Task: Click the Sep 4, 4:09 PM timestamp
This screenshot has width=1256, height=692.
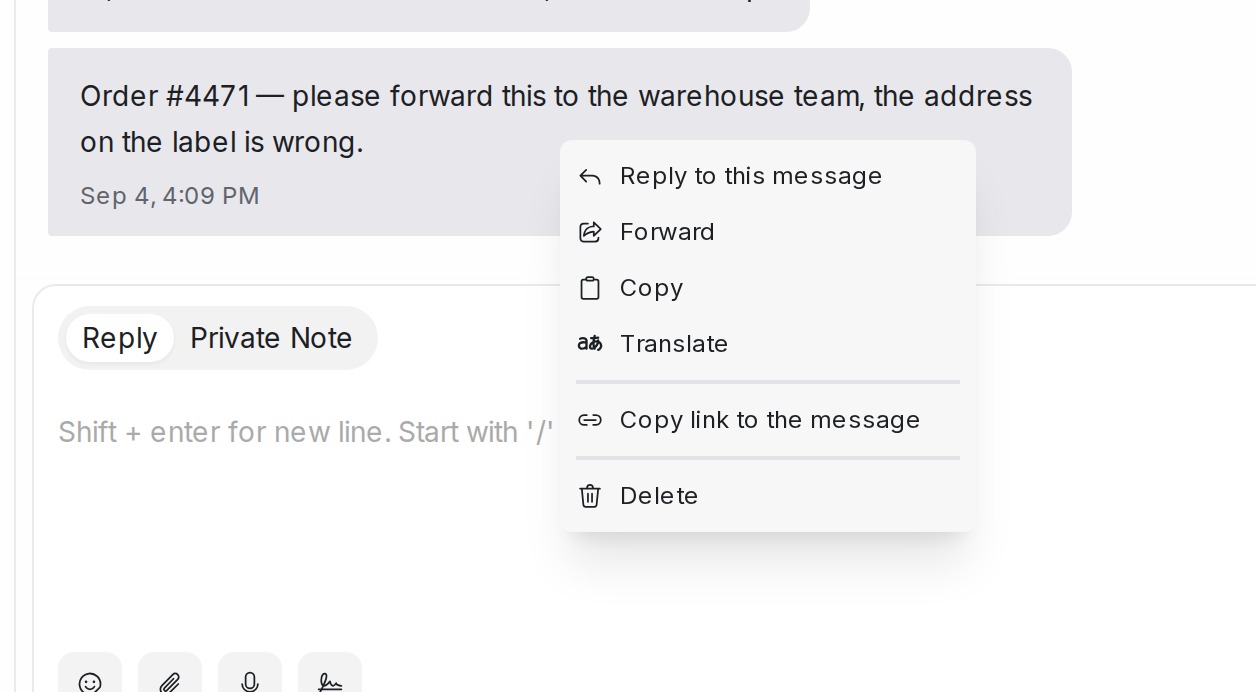Action: (x=170, y=196)
